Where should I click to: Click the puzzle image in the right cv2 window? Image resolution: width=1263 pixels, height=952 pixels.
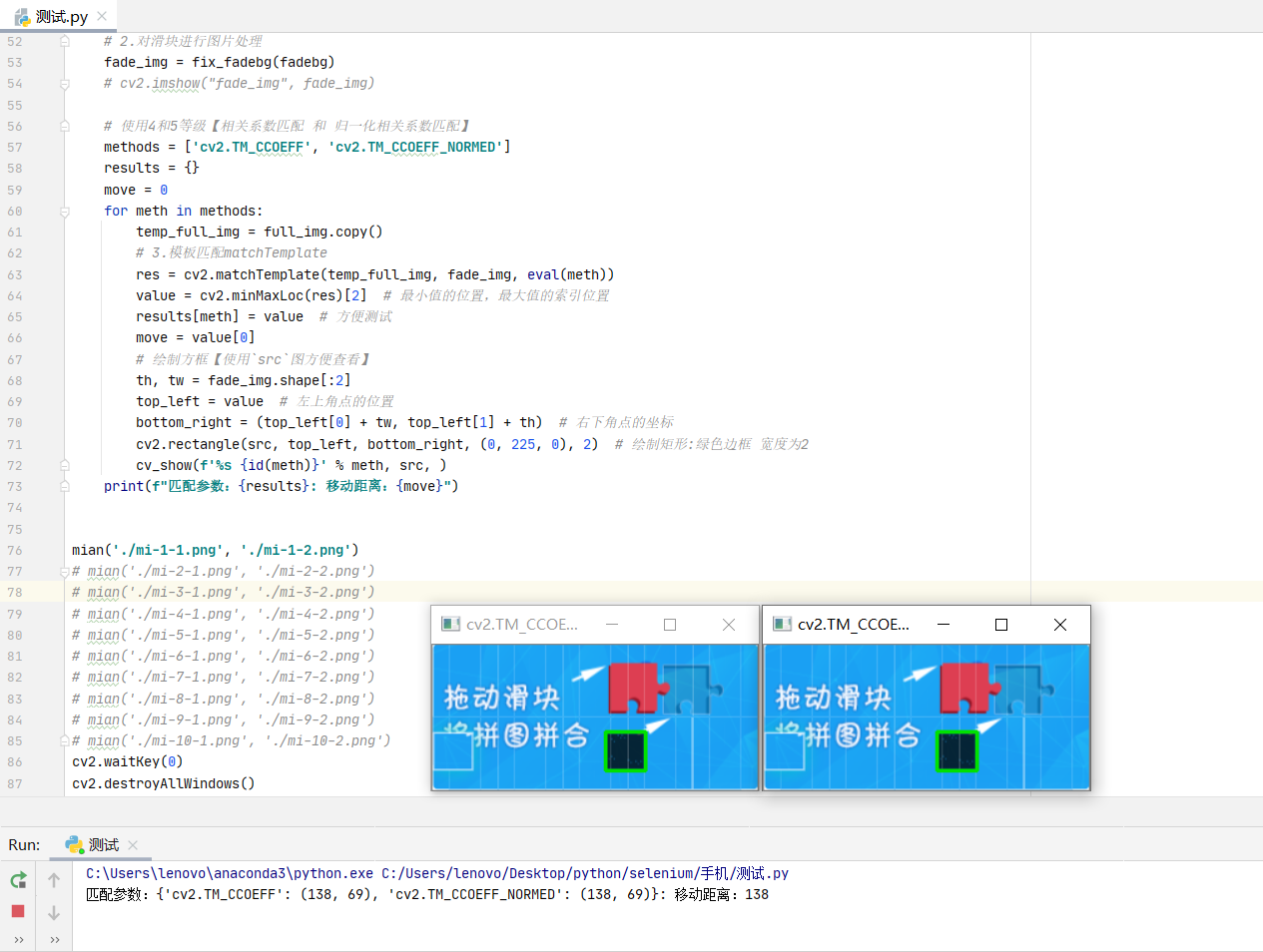[927, 716]
